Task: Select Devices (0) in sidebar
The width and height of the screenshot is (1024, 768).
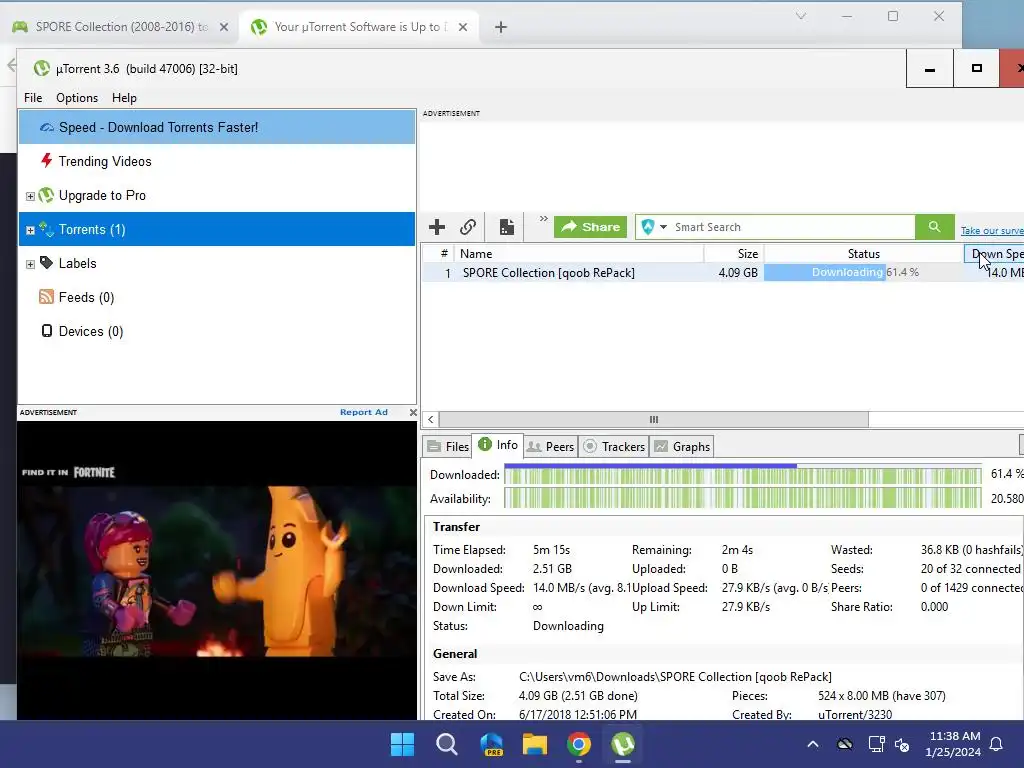Action: [x=217, y=331]
